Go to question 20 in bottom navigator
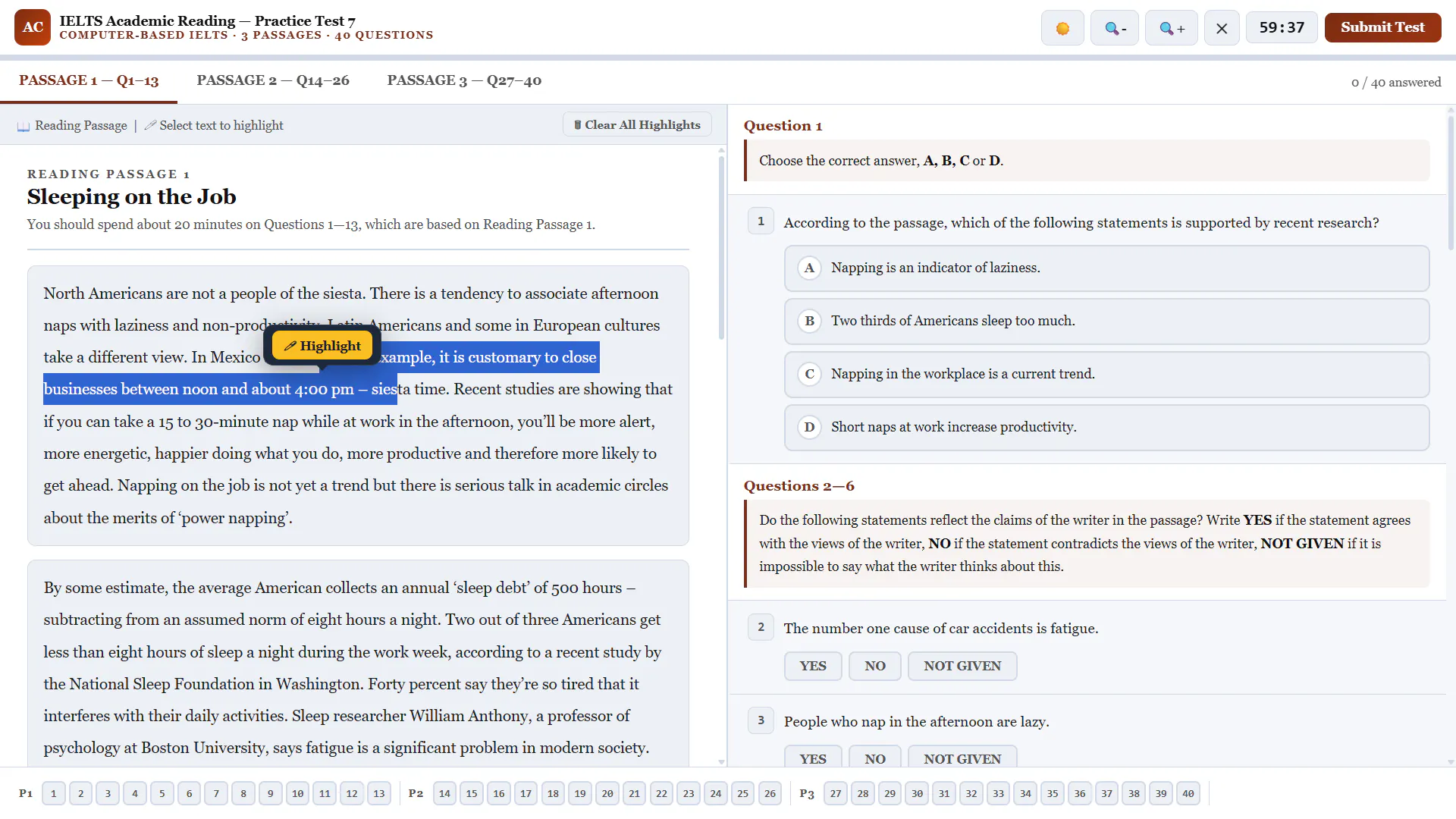The image size is (1456, 819). [607, 793]
